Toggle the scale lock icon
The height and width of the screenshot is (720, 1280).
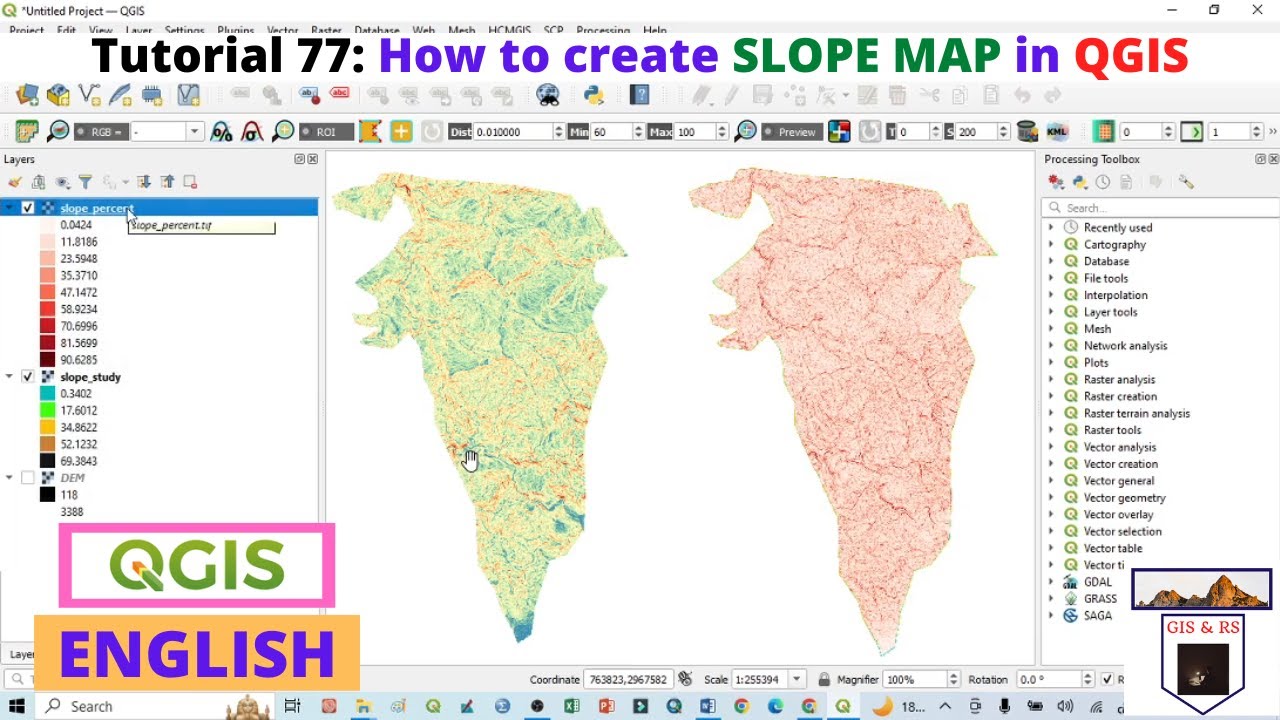pos(824,679)
